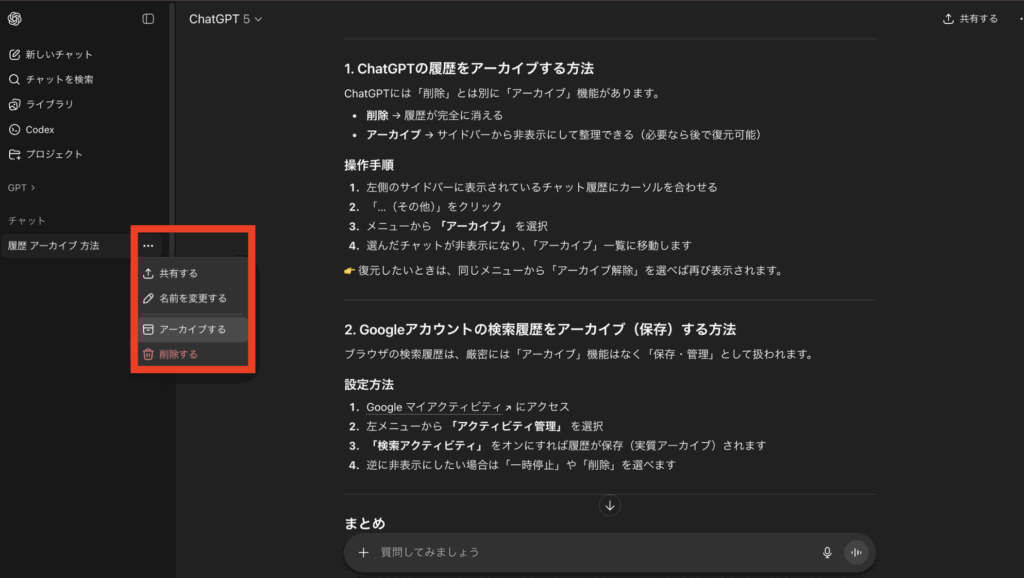
Task: Open the ライブラリ section
Action: 48,104
